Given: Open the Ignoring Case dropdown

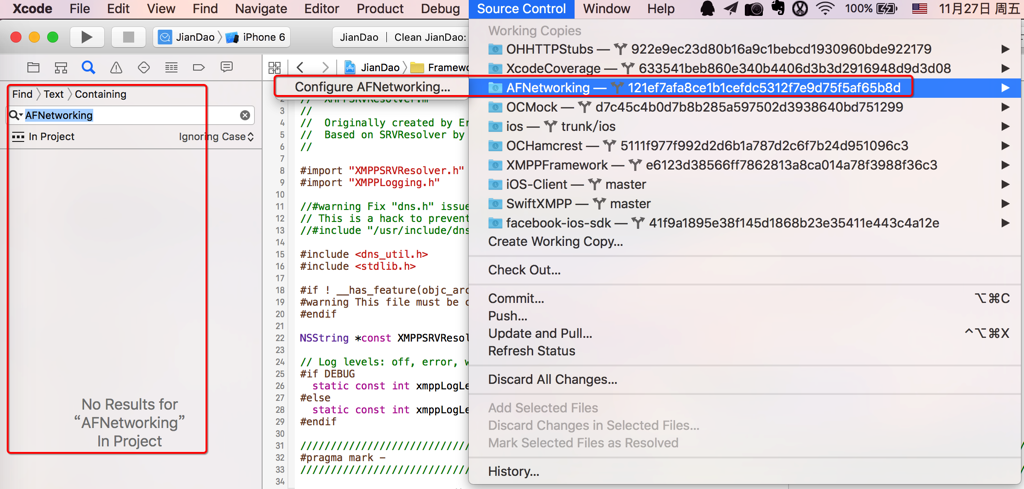Looking at the screenshot, I should (216, 137).
